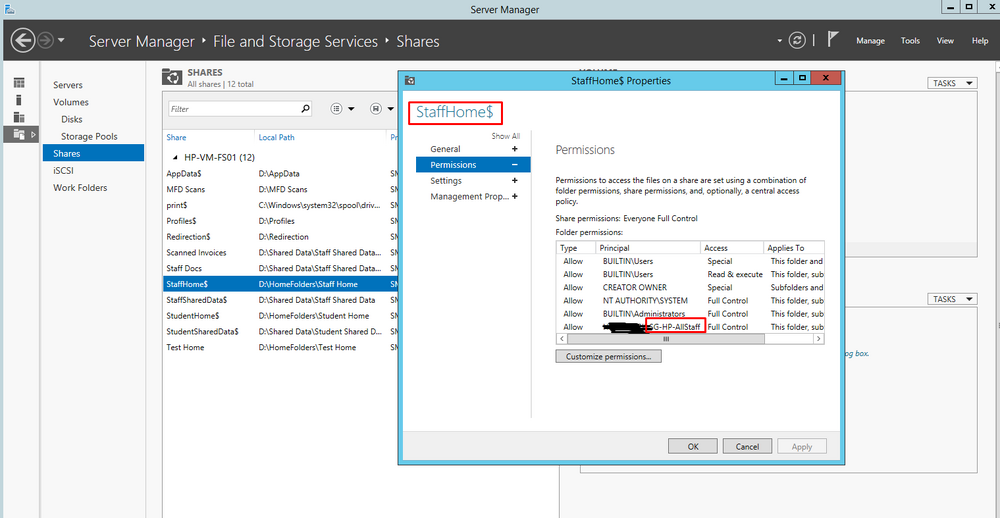1000x518 pixels.
Task: Select the Staff Docs share row
Action: 281,269
